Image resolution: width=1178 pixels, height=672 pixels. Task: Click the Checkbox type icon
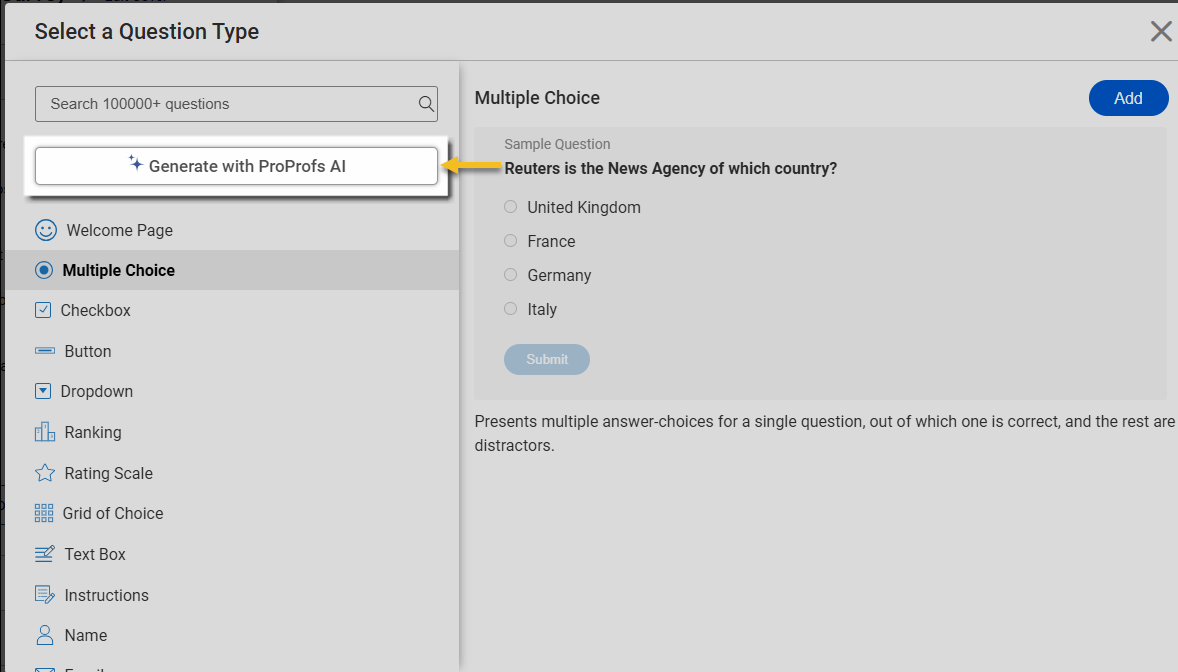(43, 310)
